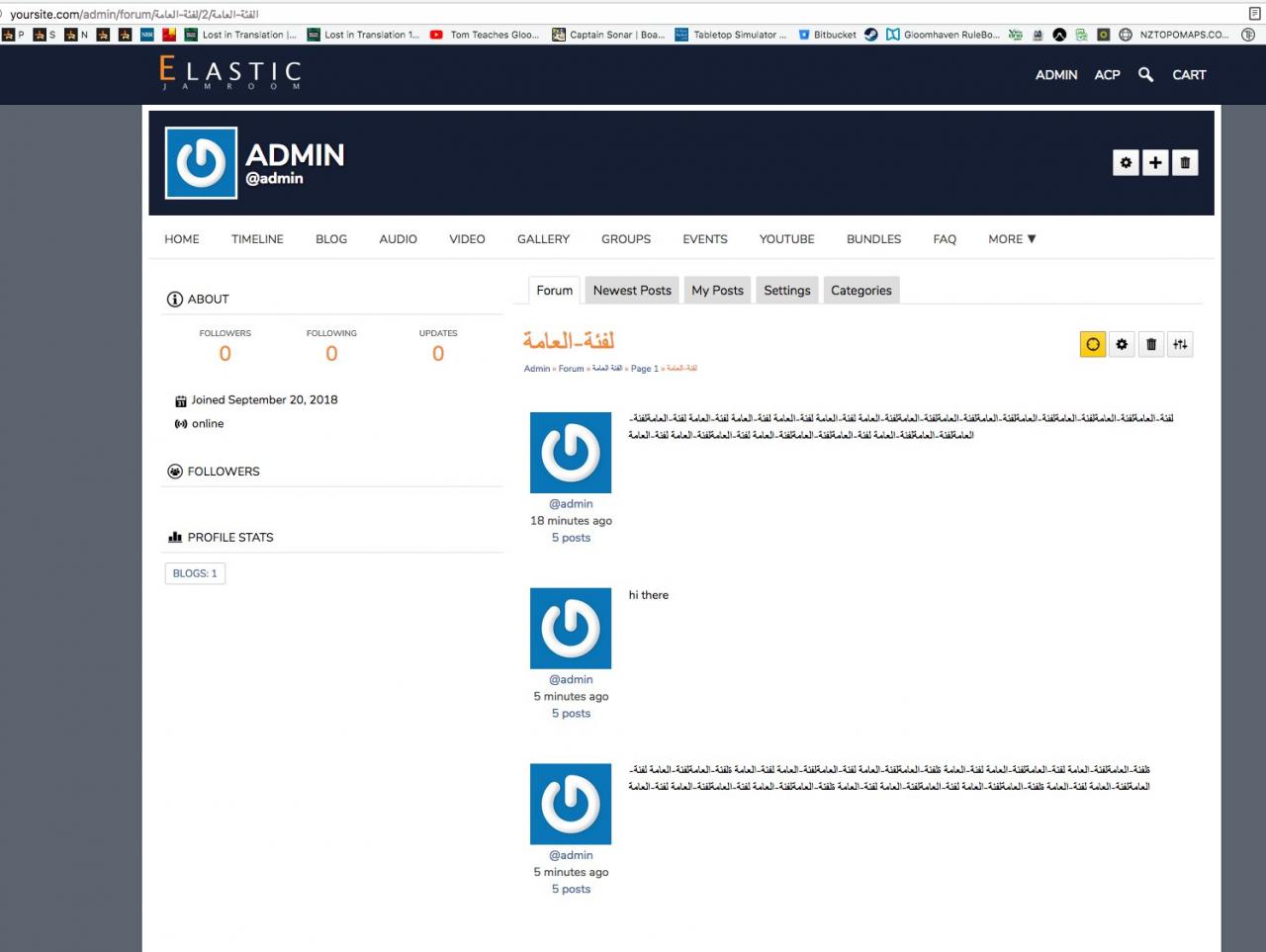Switch to the My Posts tab
The width and height of the screenshot is (1266, 952).
717,290
